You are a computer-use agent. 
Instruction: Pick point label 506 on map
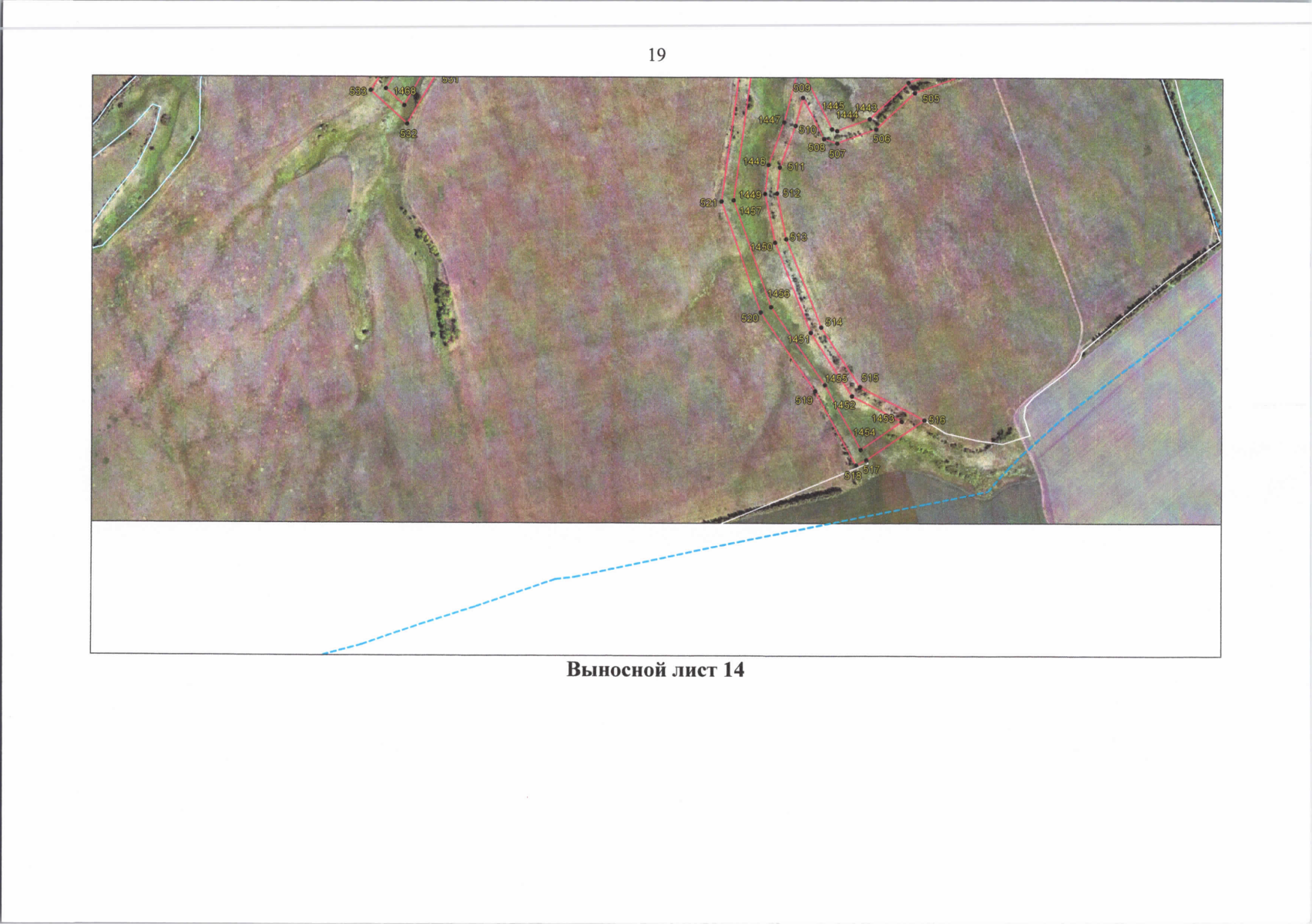click(881, 139)
